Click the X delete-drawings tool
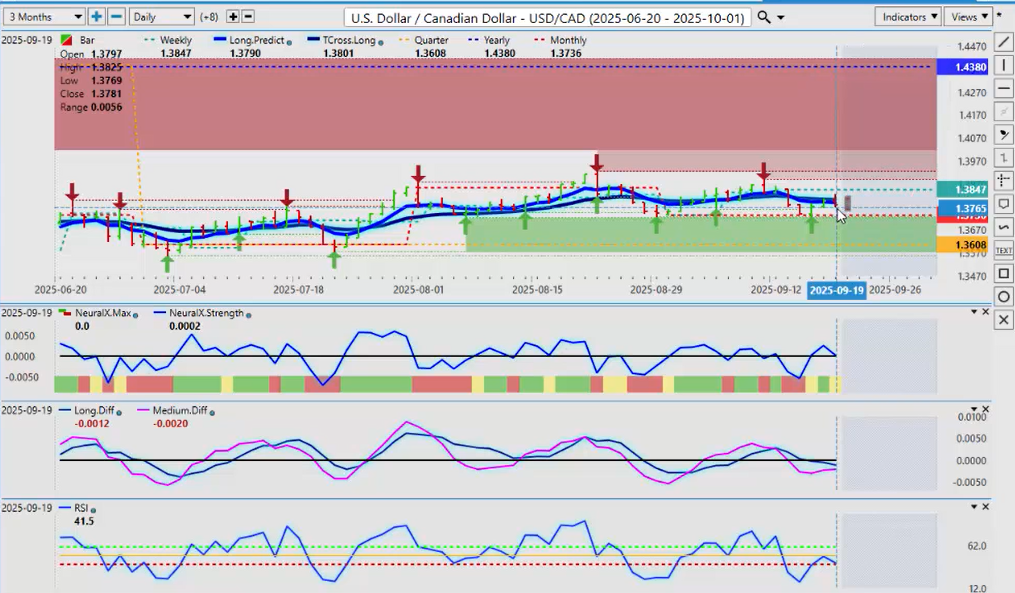Image resolution: width=1015 pixels, height=593 pixels. [x=1003, y=320]
